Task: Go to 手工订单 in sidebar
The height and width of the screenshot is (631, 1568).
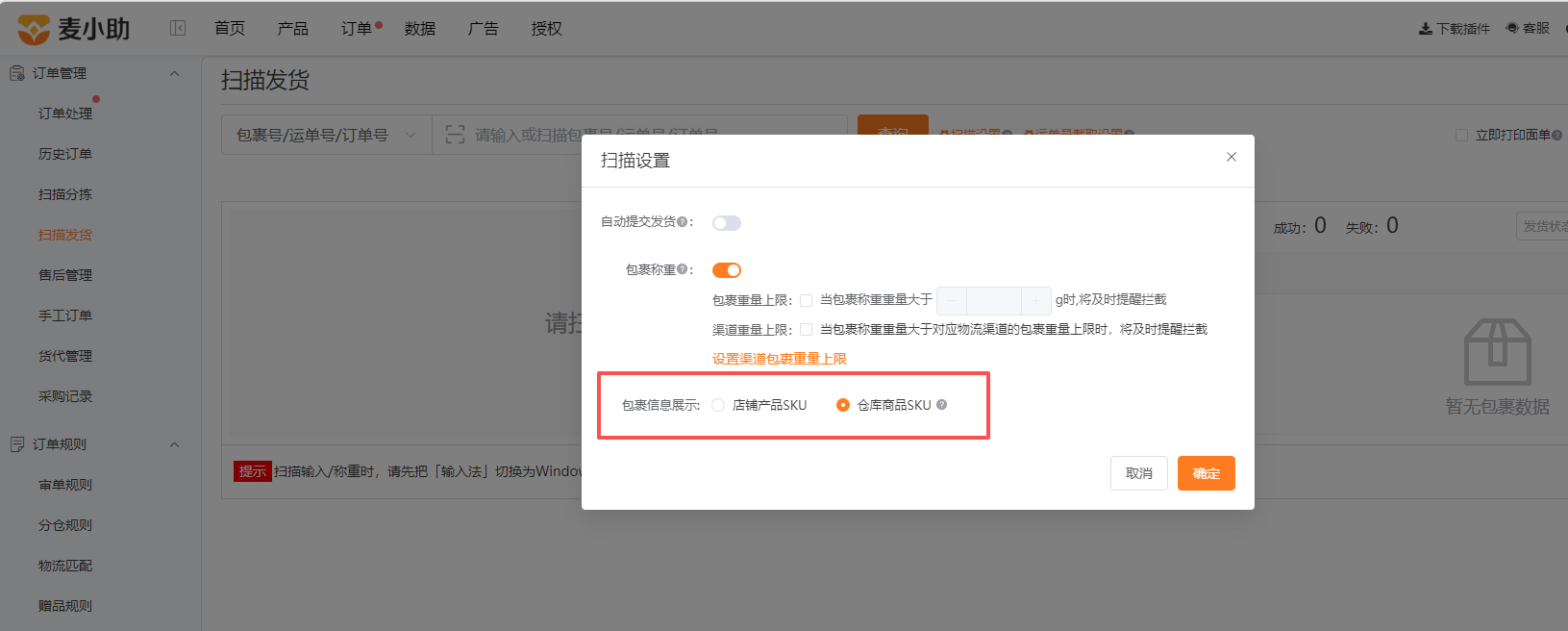Action: pos(65,315)
